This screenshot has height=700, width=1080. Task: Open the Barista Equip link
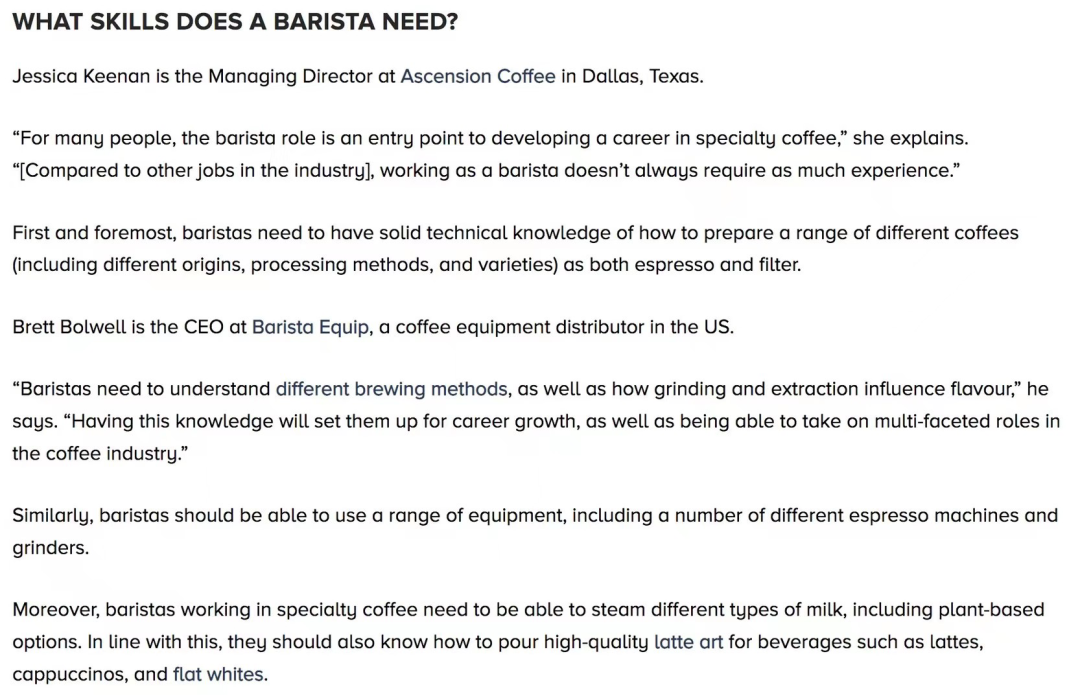(310, 327)
